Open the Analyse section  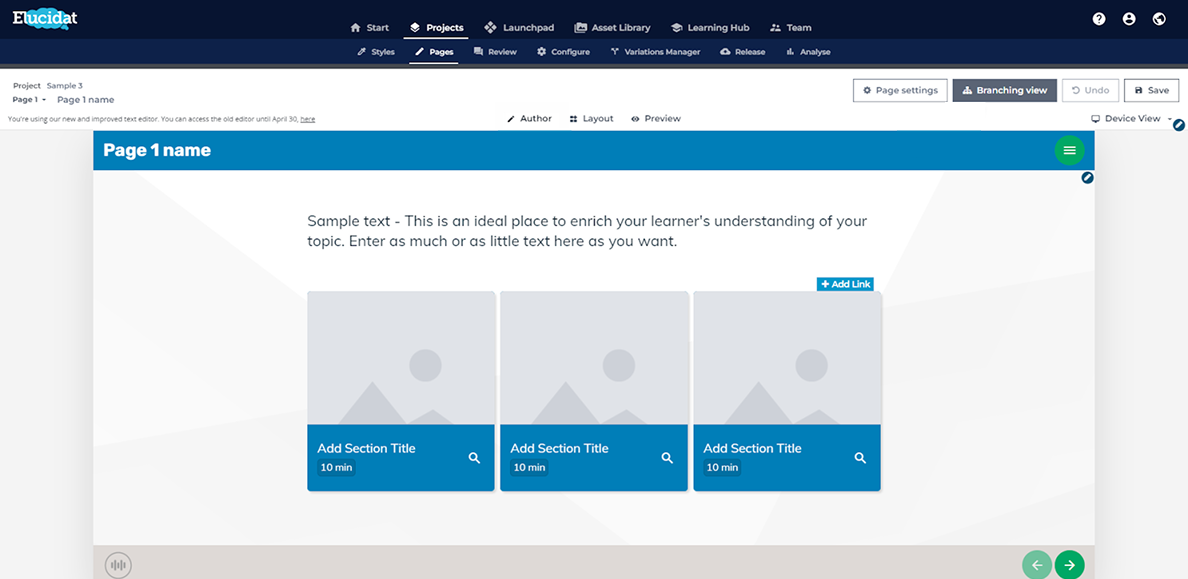pyautogui.click(x=808, y=52)
